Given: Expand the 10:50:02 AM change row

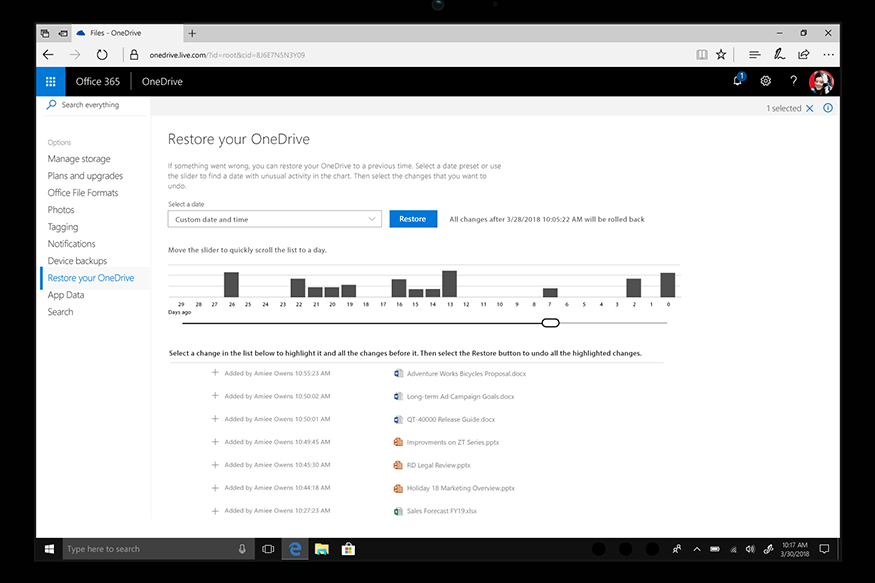Looking at the screenshot, I should point(215,396).
